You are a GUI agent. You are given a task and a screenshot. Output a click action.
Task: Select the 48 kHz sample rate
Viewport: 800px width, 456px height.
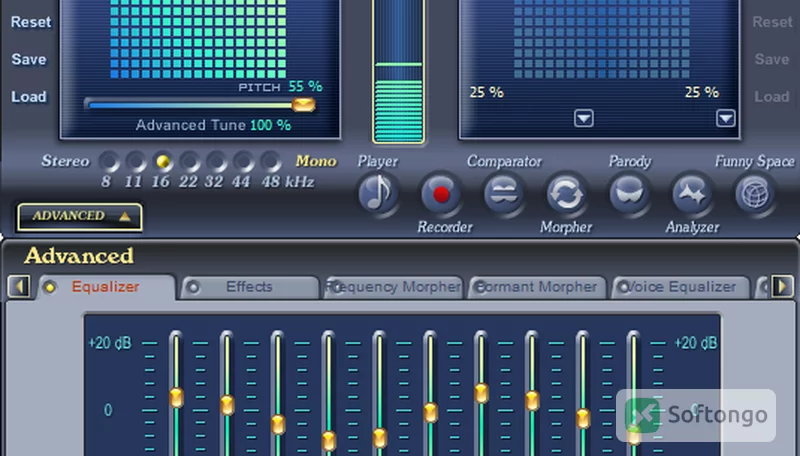click(x=271, y=162)
